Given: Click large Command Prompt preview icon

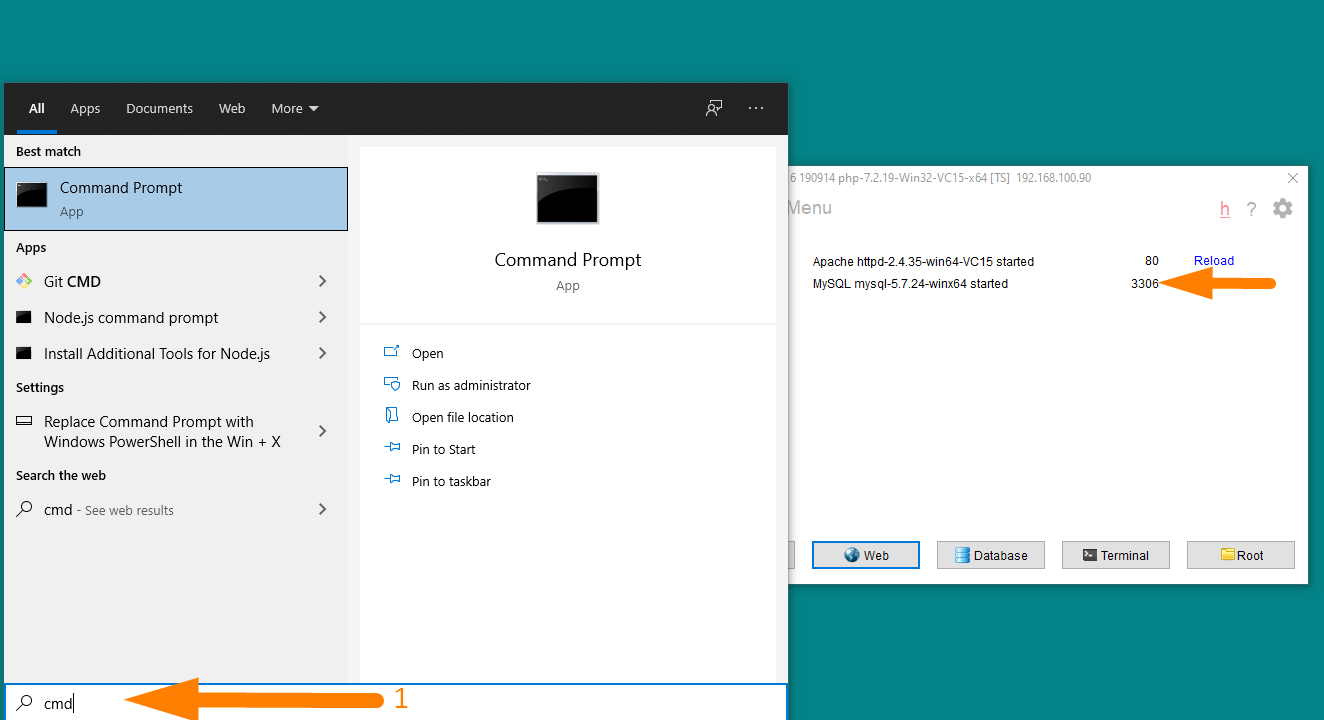Looking at the screenshot, I should point(567,198).
